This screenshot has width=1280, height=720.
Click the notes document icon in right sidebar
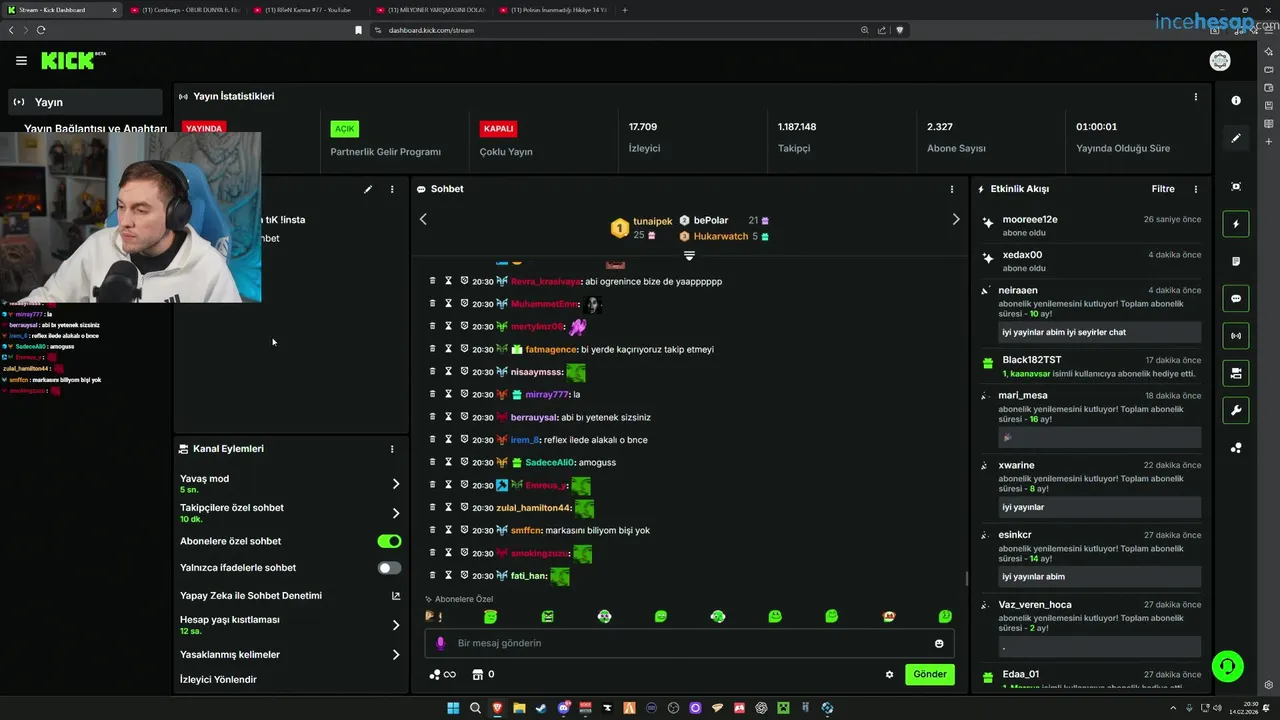1236,261
